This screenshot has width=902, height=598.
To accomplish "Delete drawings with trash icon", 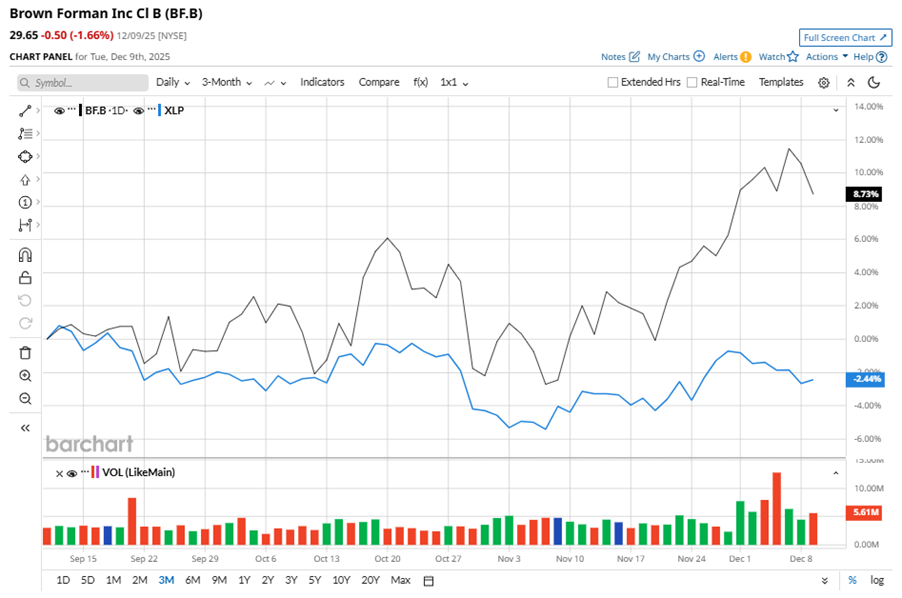I will (25, 352).
